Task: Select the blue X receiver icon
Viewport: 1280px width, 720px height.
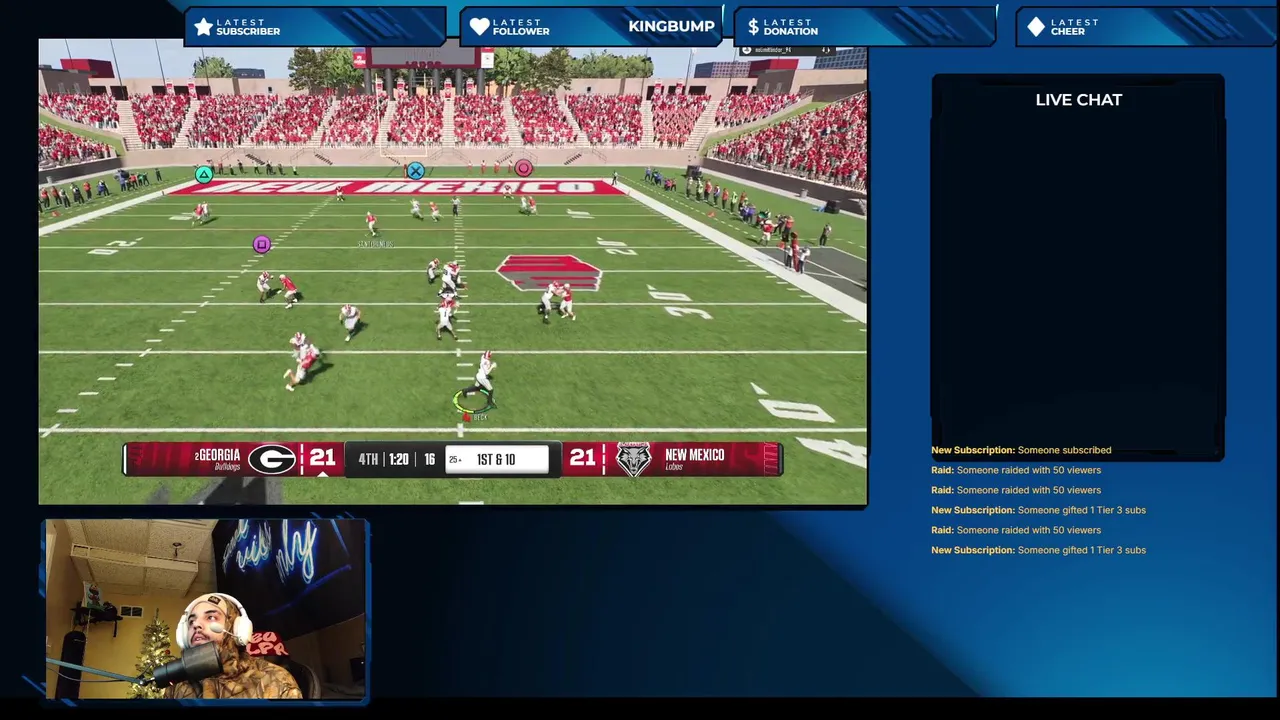Action: tap(415, 172)
